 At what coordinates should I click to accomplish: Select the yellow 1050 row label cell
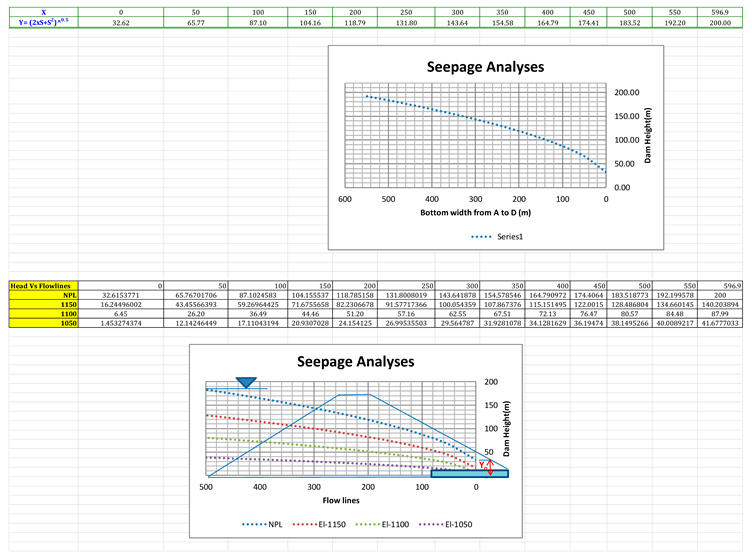click(44, 323)
